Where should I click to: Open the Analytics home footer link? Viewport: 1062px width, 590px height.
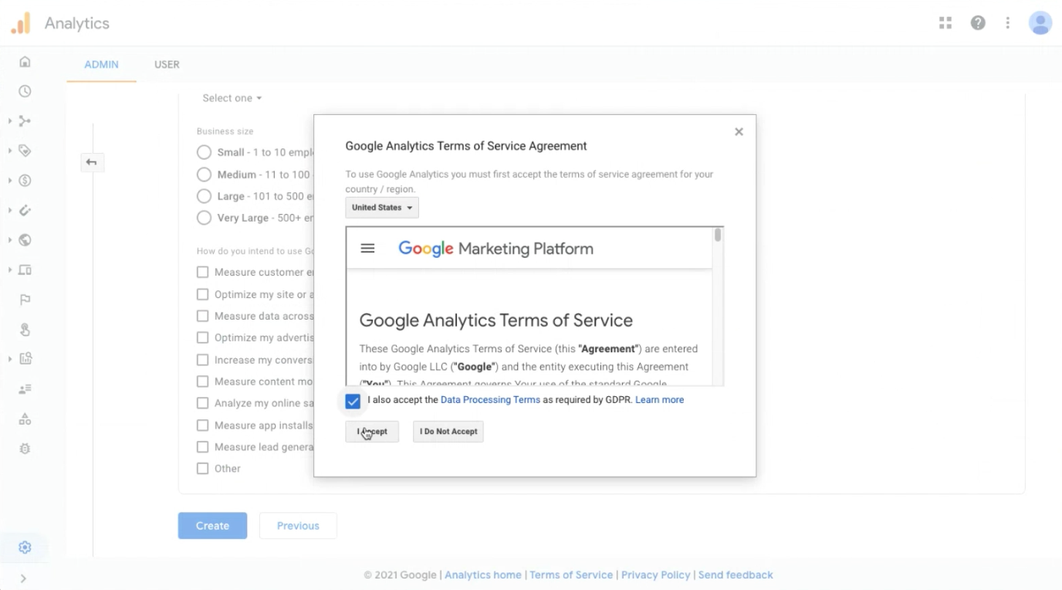click(483, 574)
